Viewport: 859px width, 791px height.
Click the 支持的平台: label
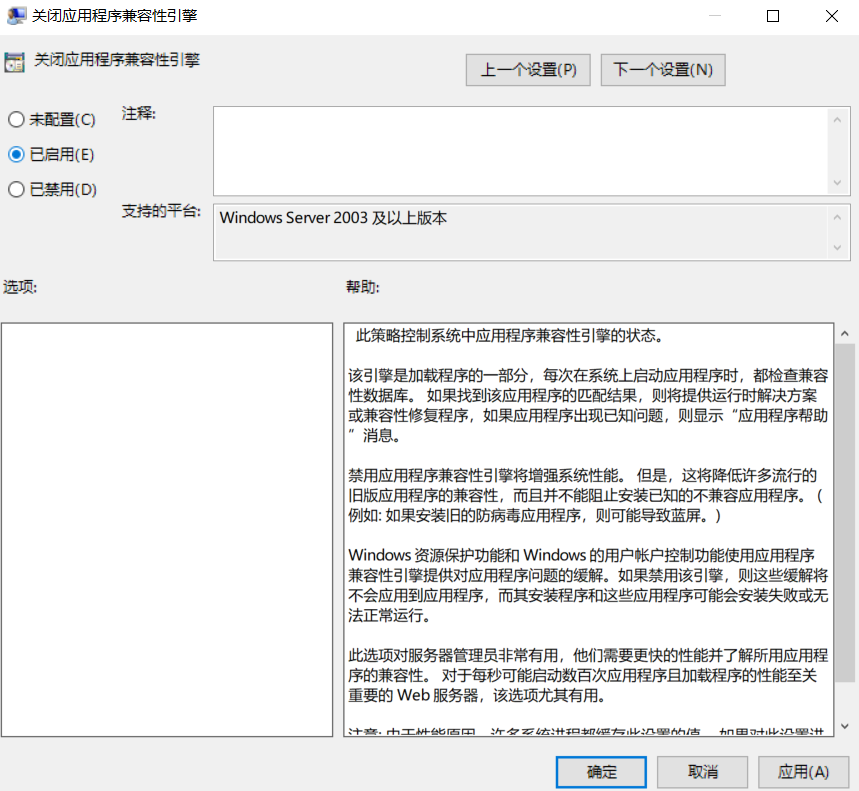click(x=161, y=211)
